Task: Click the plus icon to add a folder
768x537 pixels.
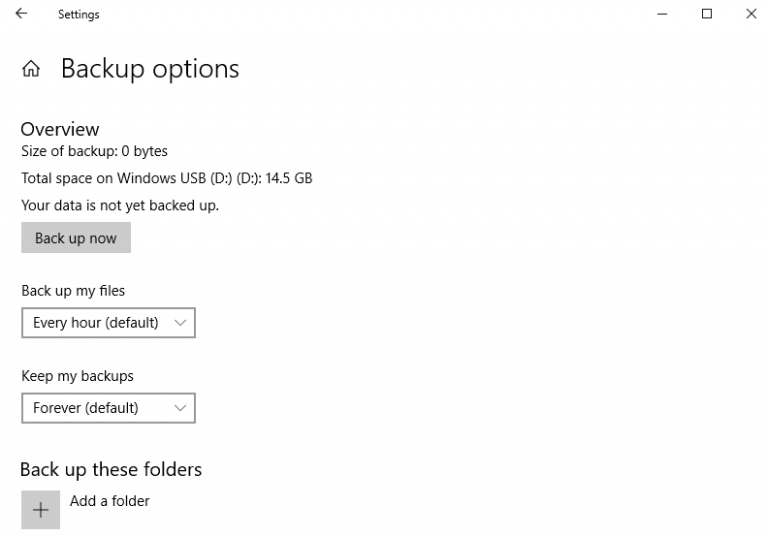Action: point(40,509)
